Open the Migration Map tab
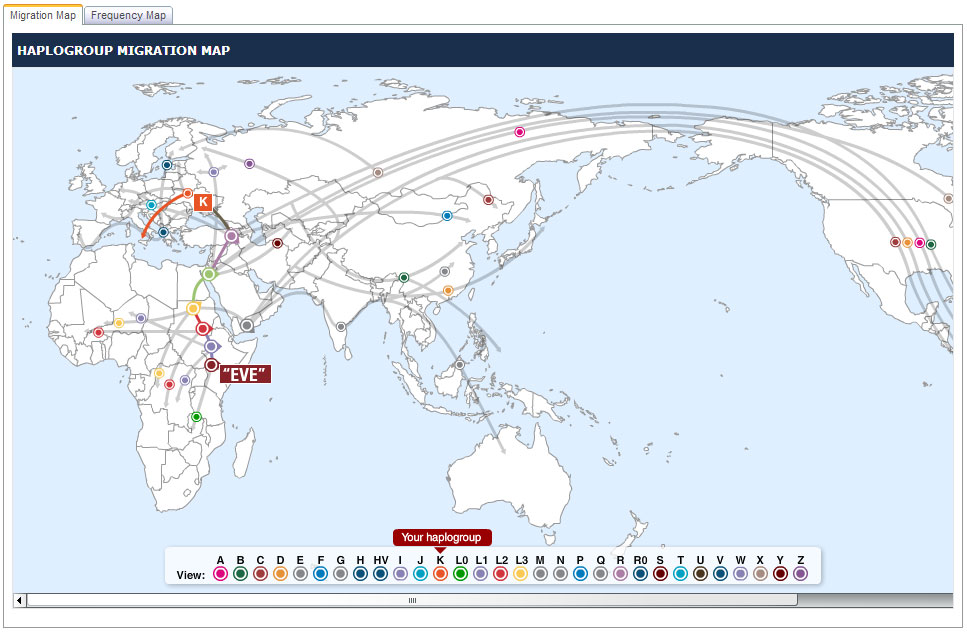967x633 pixels. click(x=42, y=15)
